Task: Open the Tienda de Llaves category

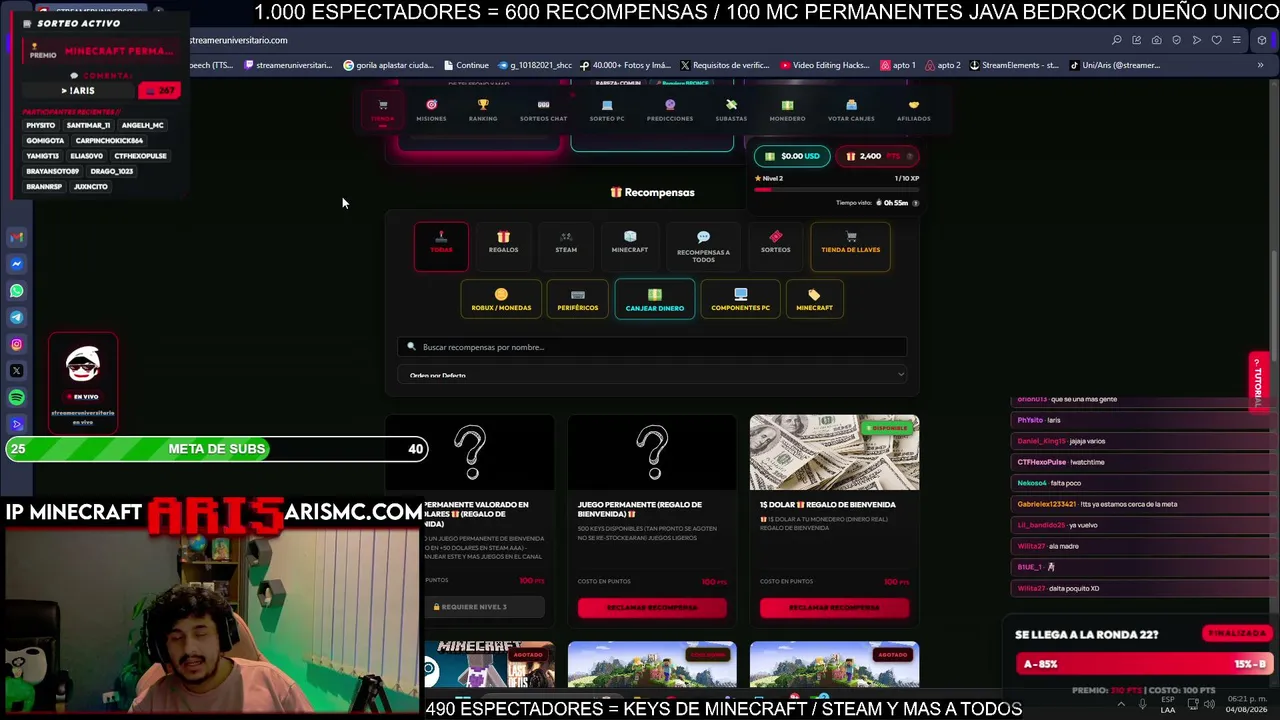Action: tap(850, 246)
